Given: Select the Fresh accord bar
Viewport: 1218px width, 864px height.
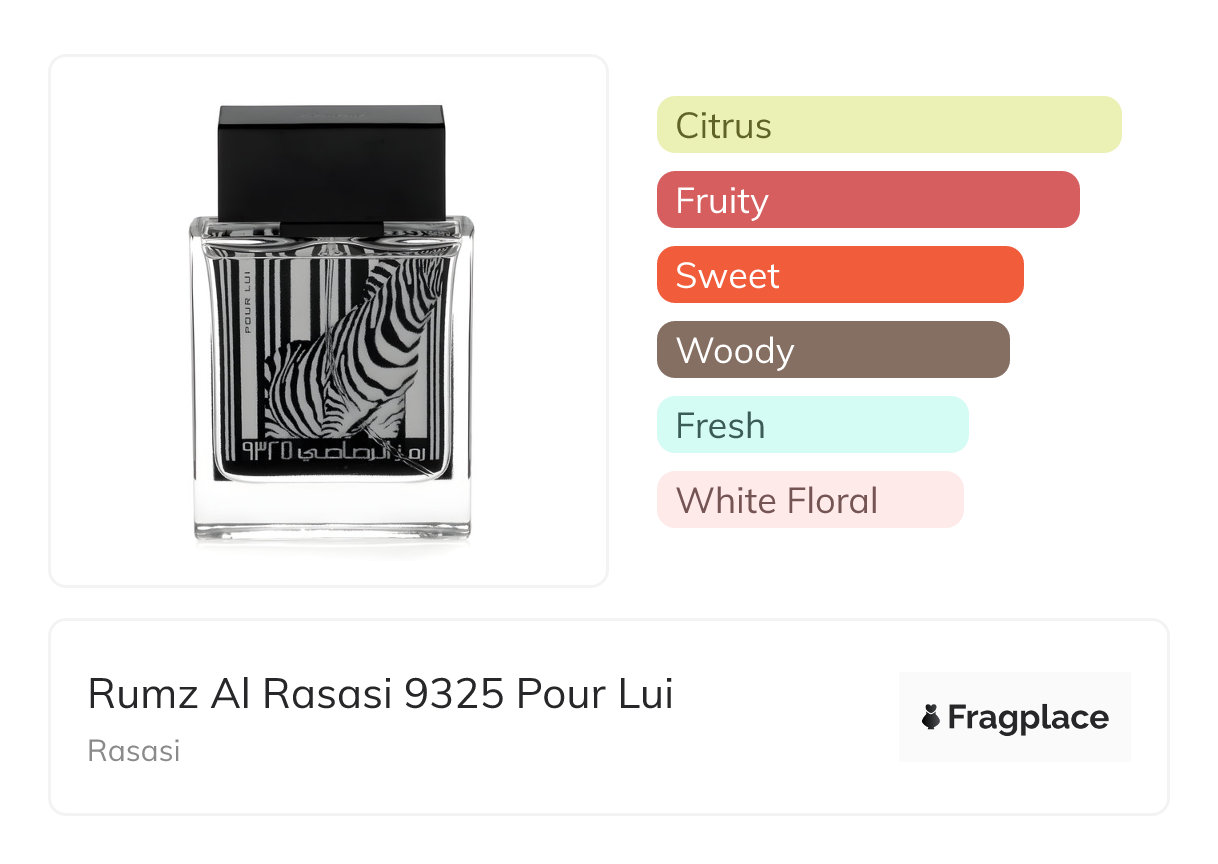Looking at the screenshot, I should 812,425.
